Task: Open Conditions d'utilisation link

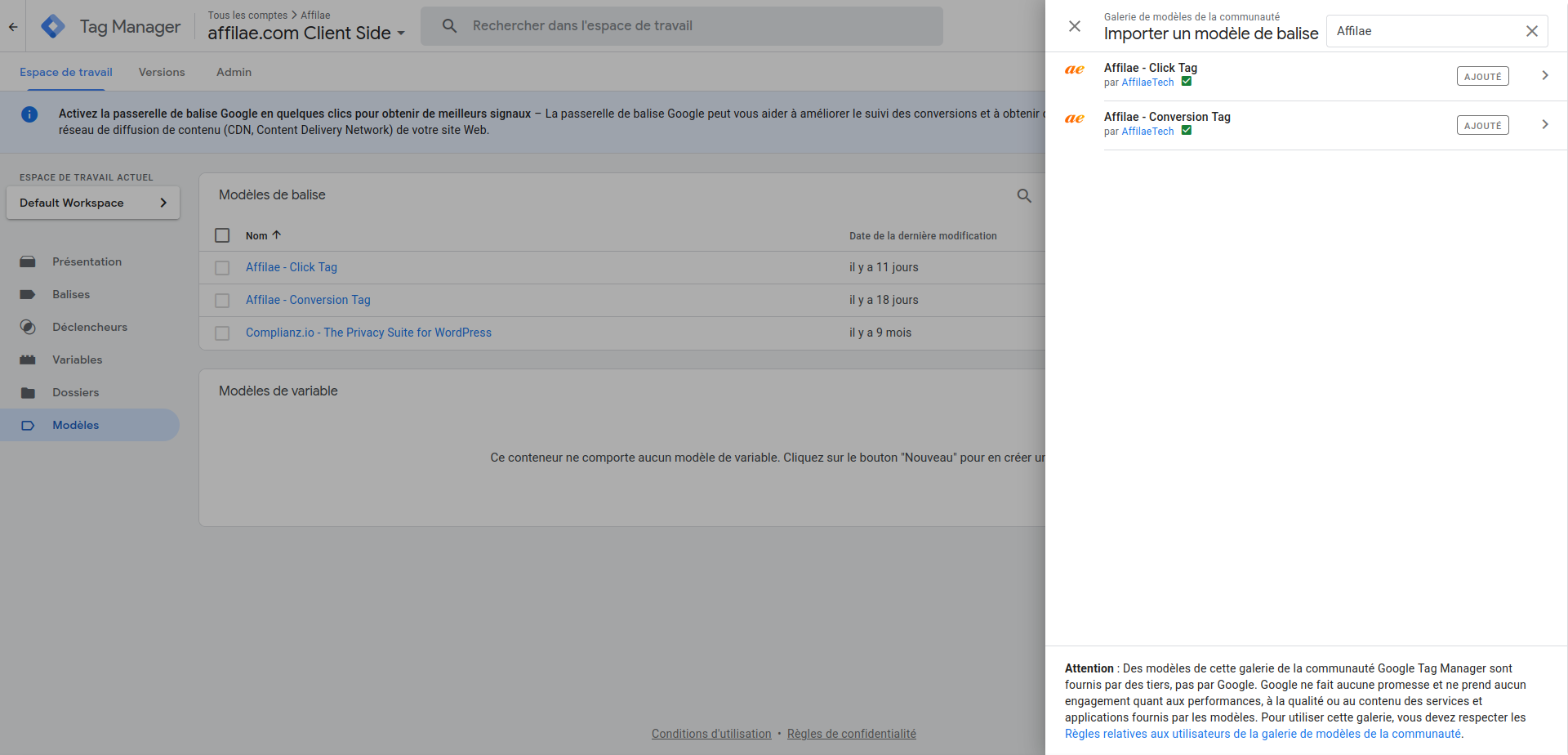Action: 711,734
